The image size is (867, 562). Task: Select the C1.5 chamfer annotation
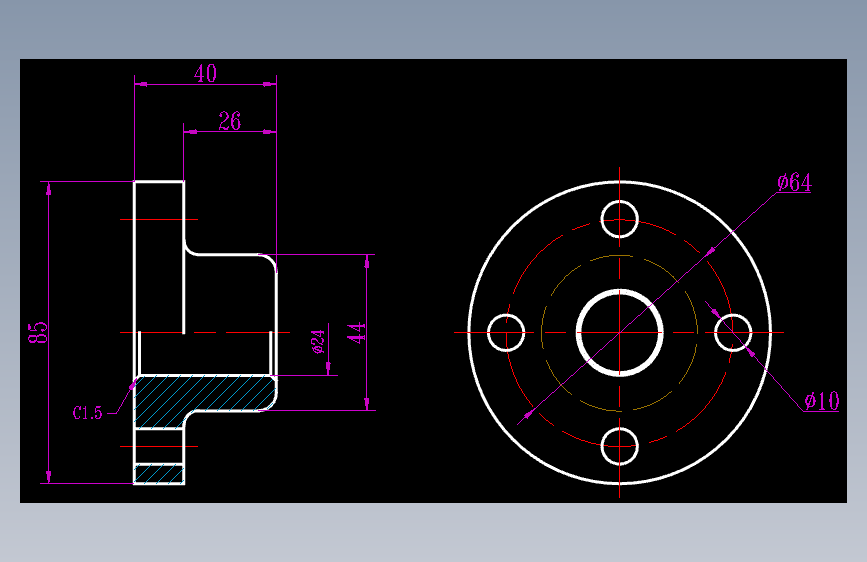coord(87,413)
